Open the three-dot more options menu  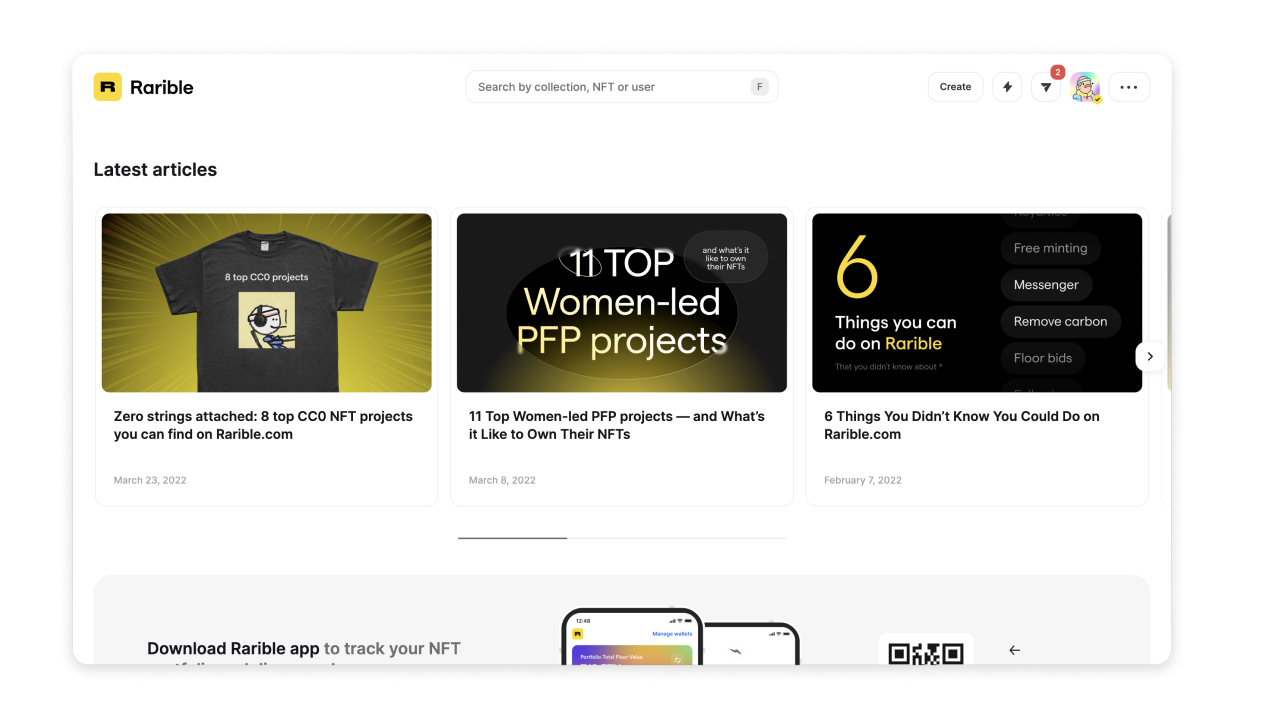1129,87
